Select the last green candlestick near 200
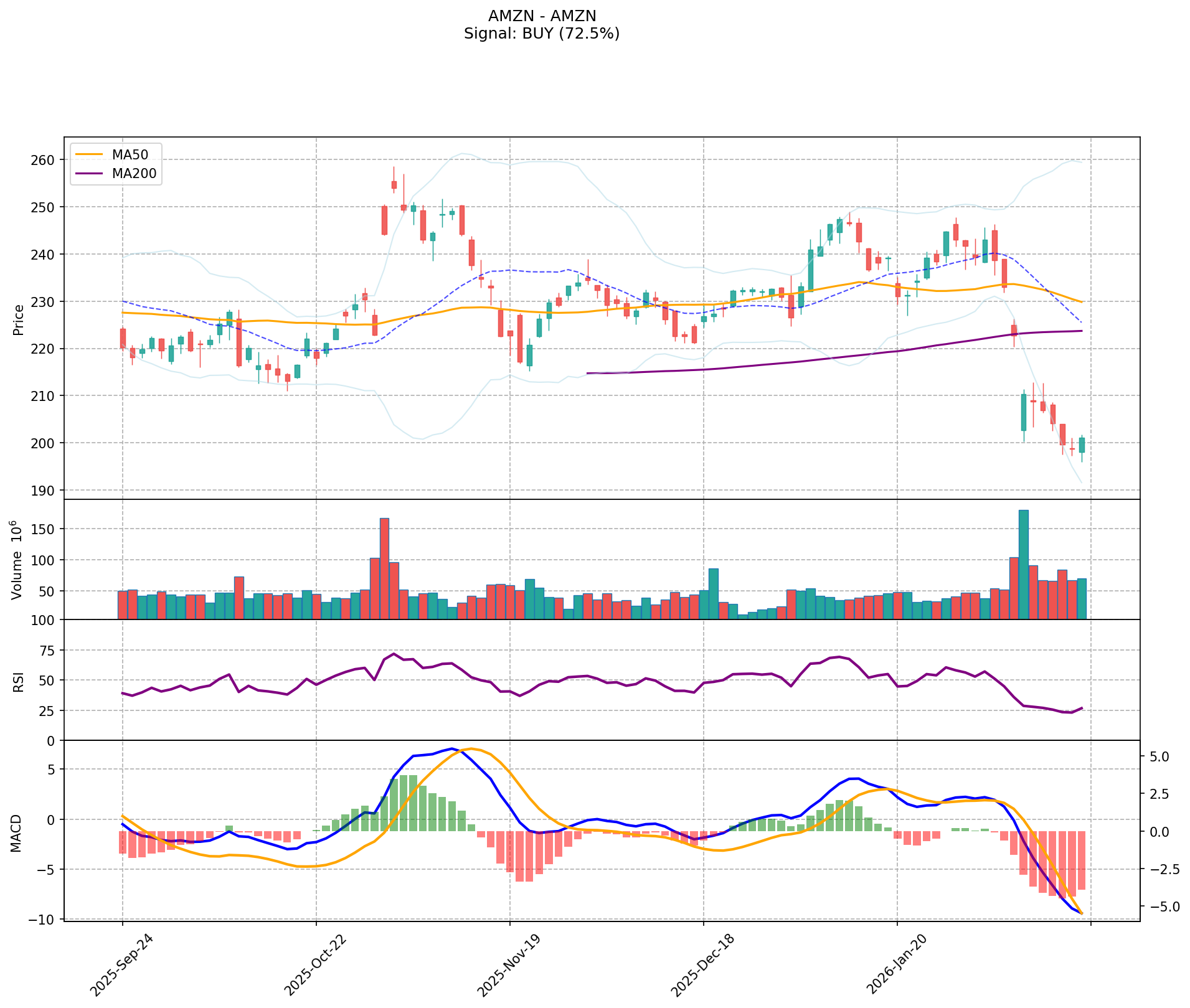The image size is (1190, 1008). (1082, 445)
